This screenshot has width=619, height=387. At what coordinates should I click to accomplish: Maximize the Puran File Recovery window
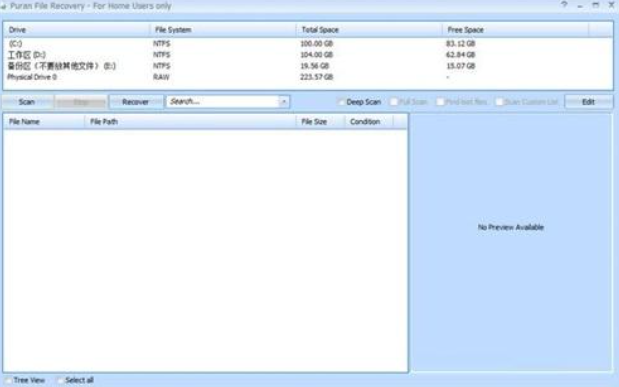[x=595, y=5]
